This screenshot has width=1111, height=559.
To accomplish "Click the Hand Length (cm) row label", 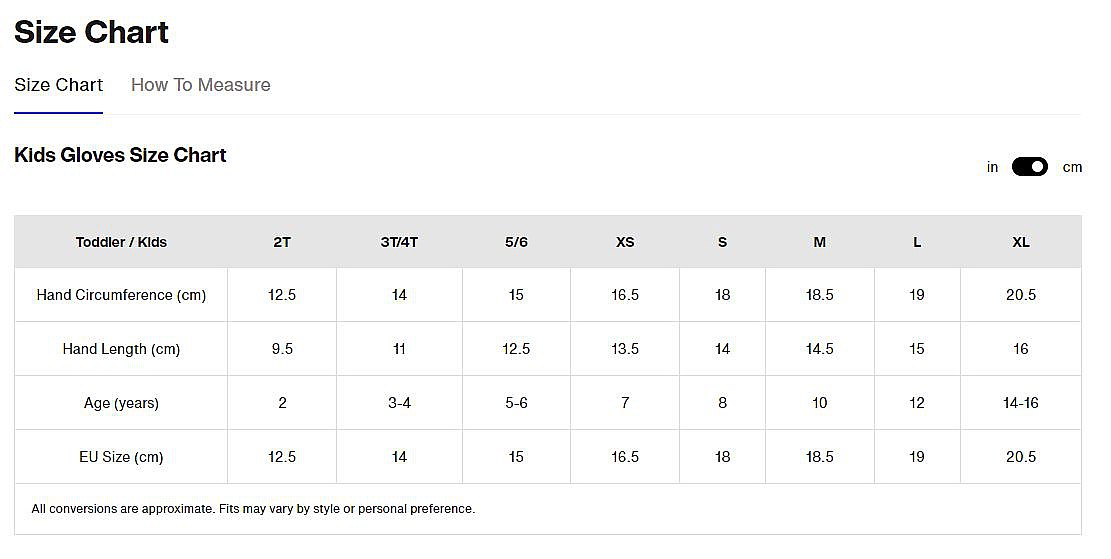I will [x=121, y=349].
